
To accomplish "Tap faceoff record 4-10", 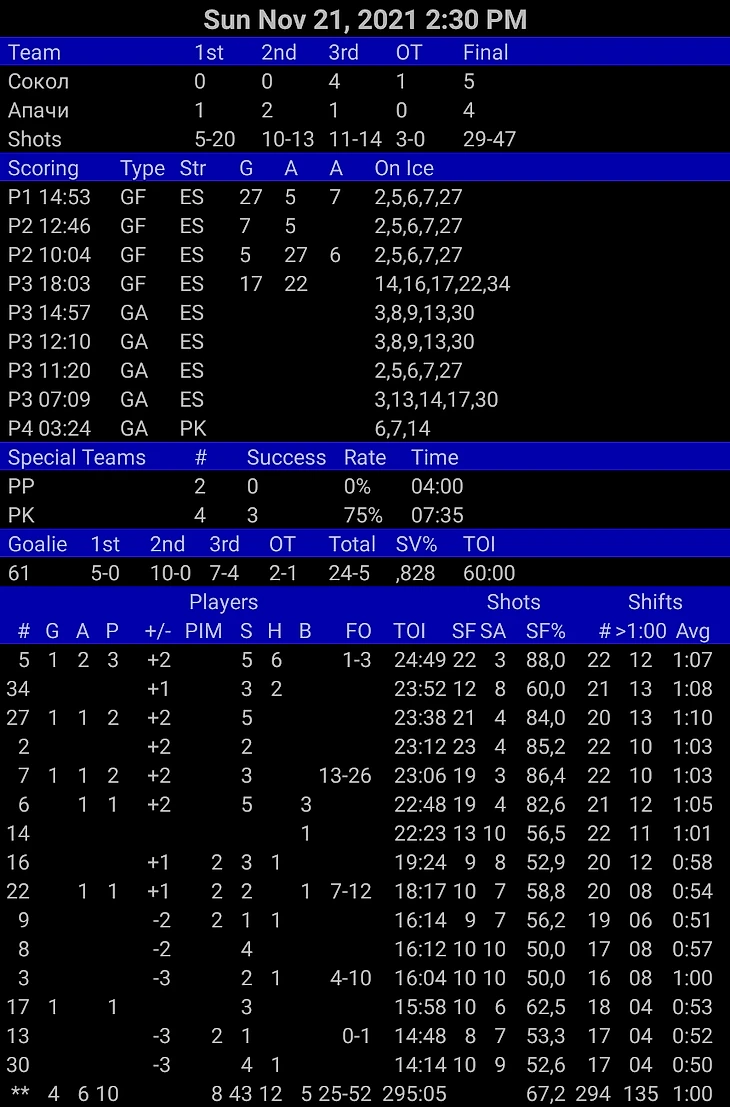I will [x=351, y=979].
